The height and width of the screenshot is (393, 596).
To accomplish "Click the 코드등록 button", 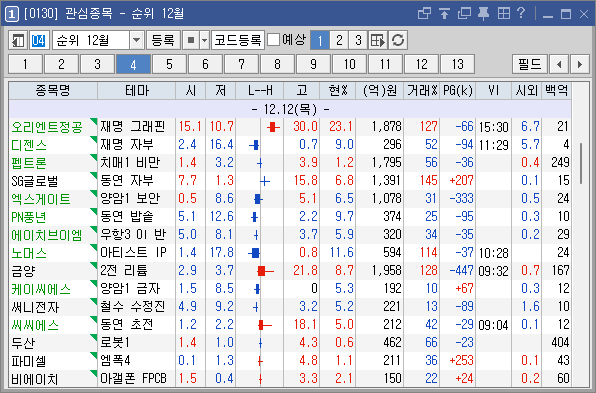I will [238, 40].
